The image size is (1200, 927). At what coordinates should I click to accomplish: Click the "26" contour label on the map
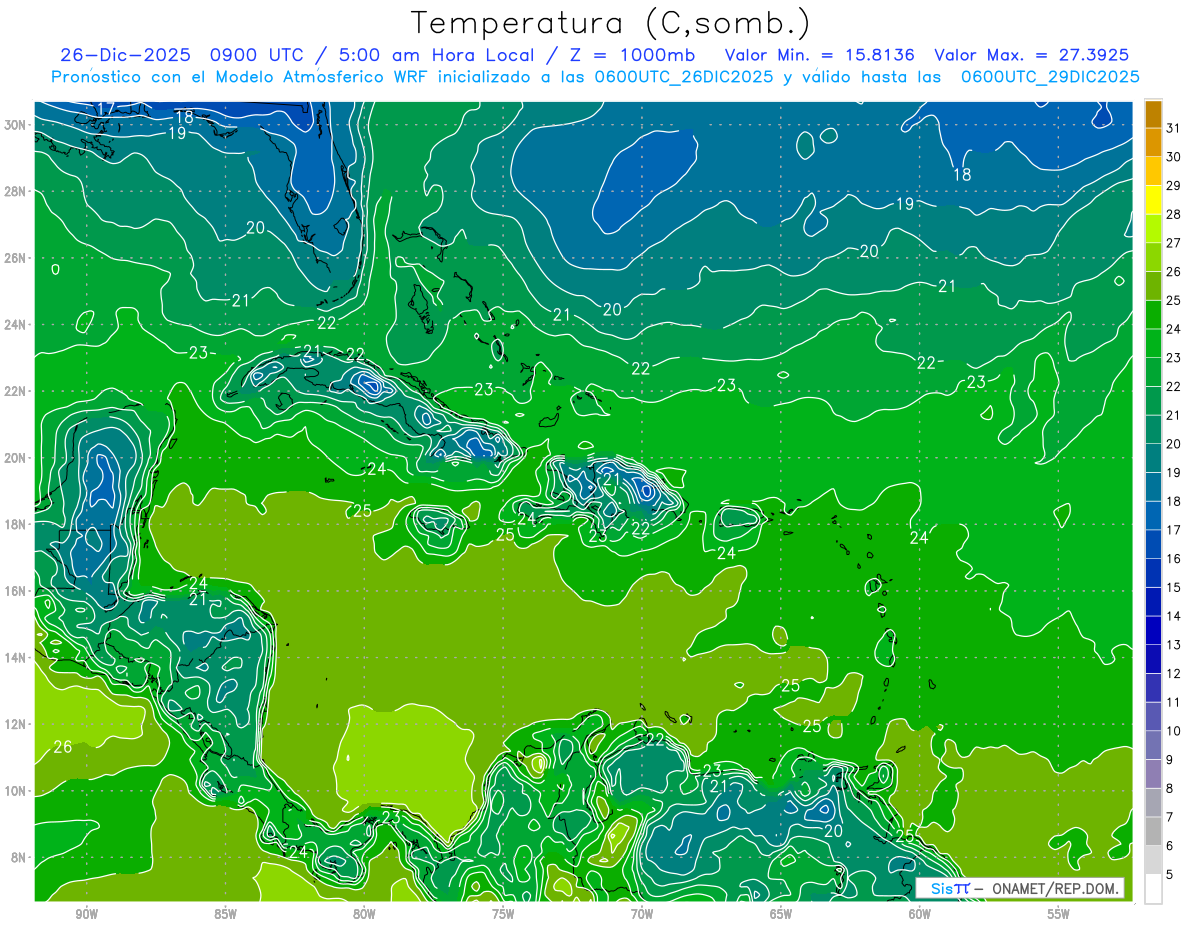pos(63,747)
